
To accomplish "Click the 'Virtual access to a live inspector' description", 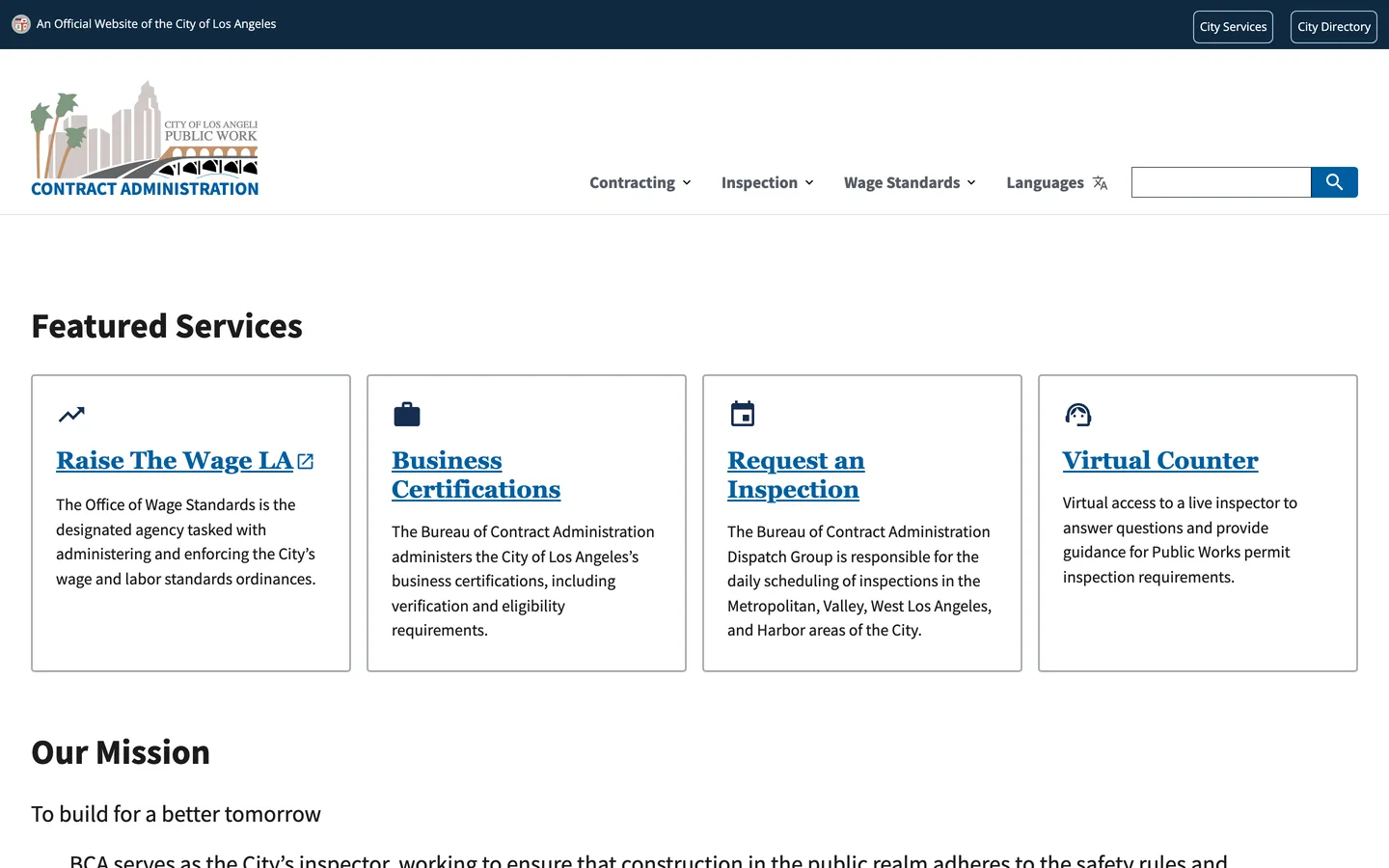I will (x=1180, y=540).
